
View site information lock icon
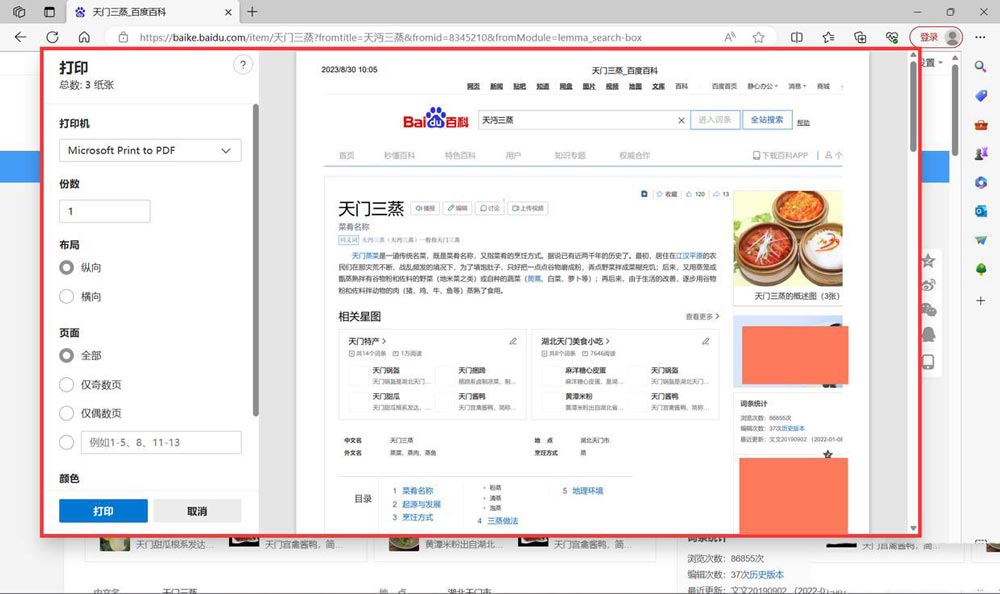click(x=124, y=37)
